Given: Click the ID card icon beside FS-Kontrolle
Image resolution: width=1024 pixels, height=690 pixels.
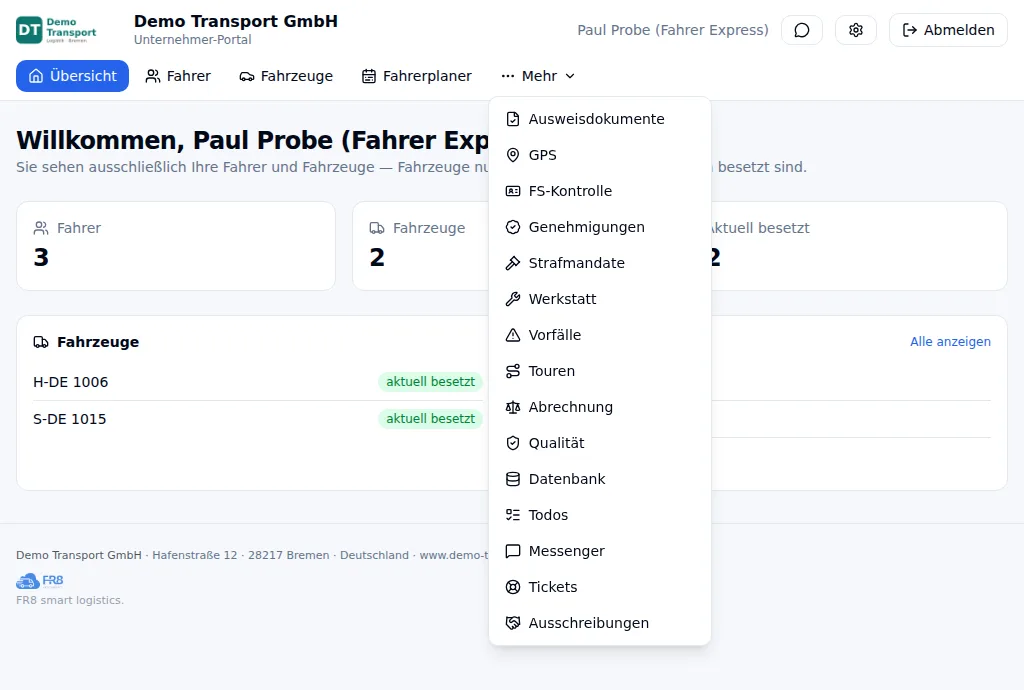Looking at the screenshot, I should tap(513, 191).
